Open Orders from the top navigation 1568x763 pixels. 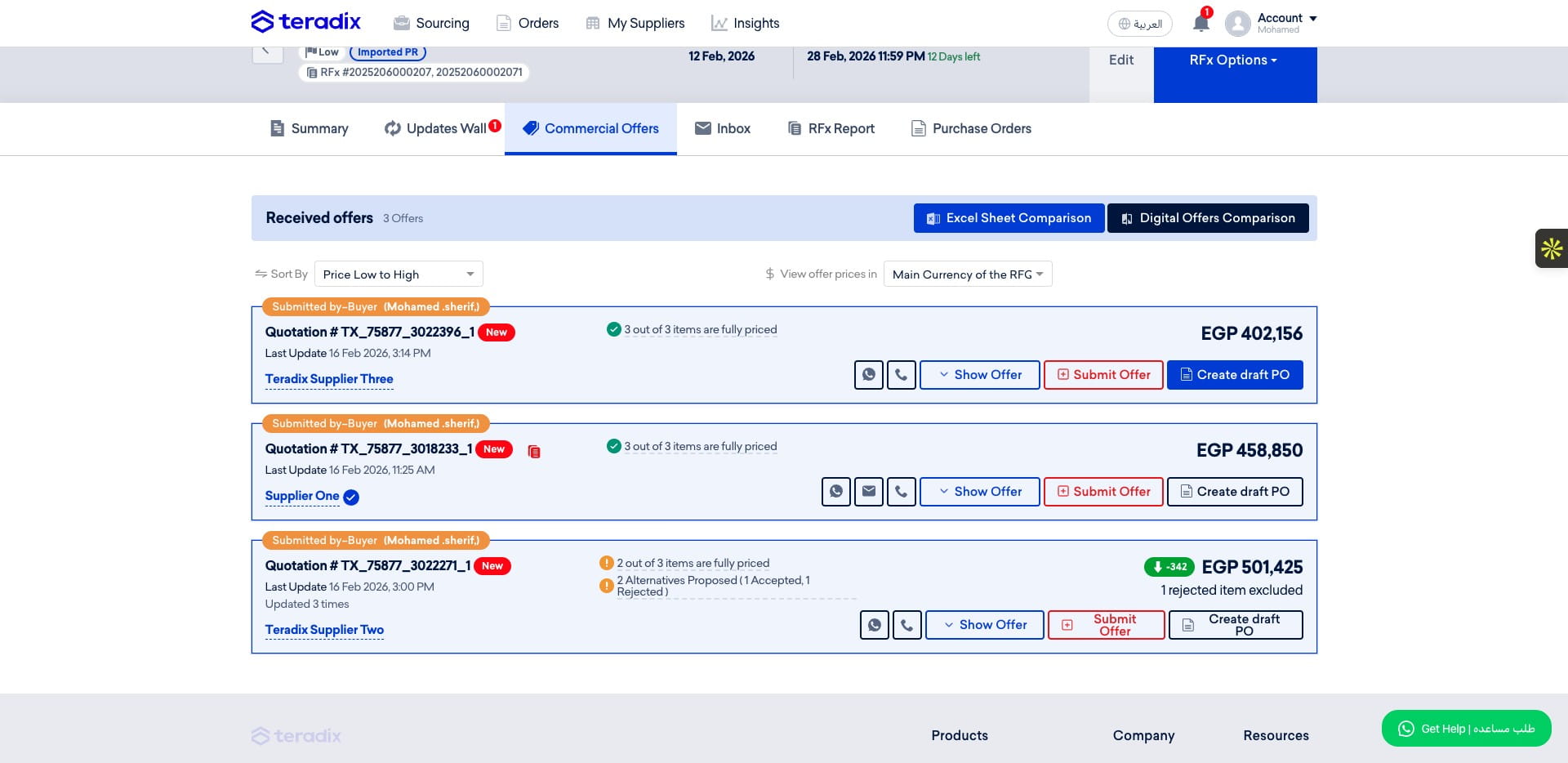[x=528, y=23]
